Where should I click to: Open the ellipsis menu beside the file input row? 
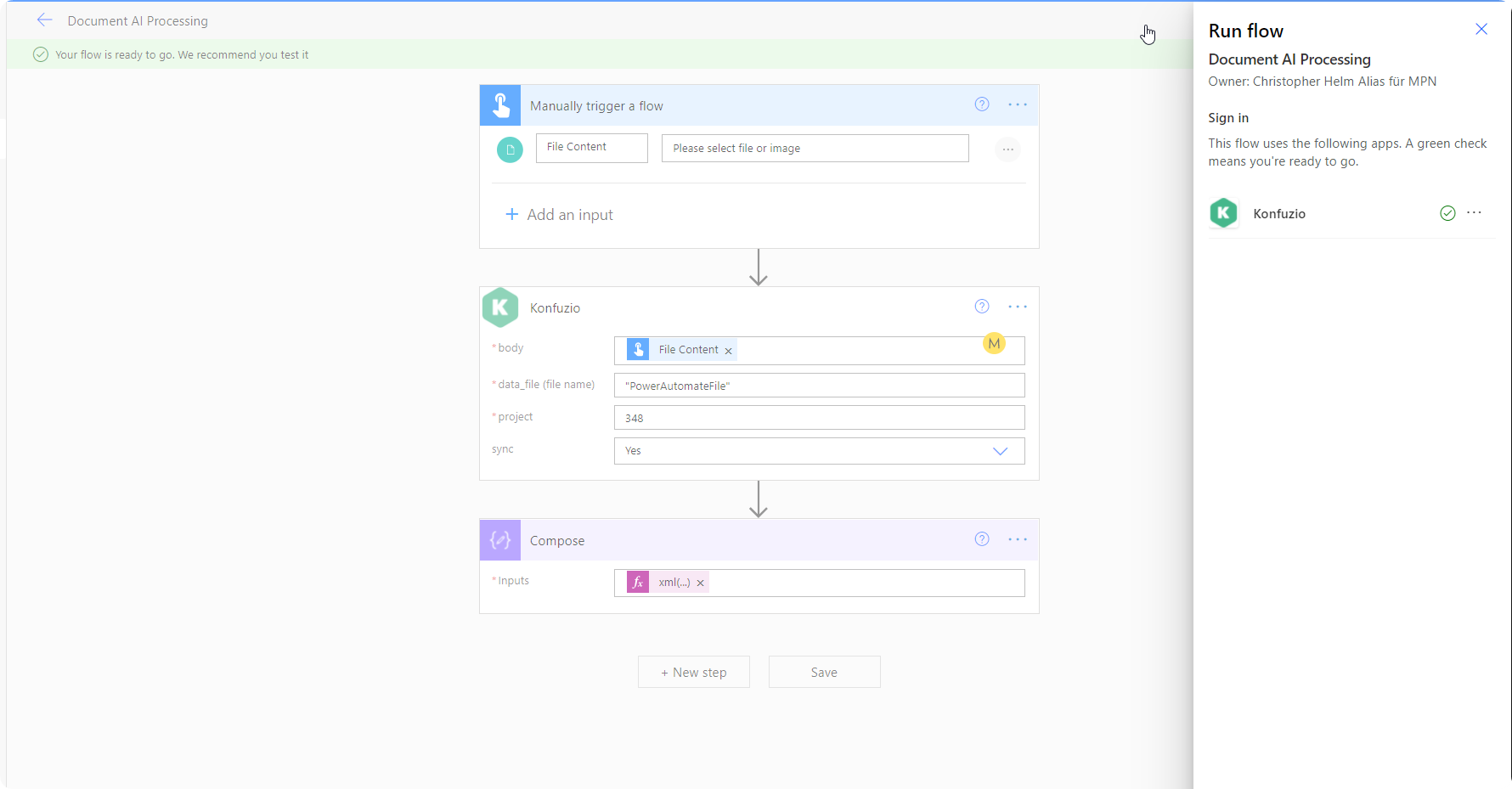coord(1007,149)
